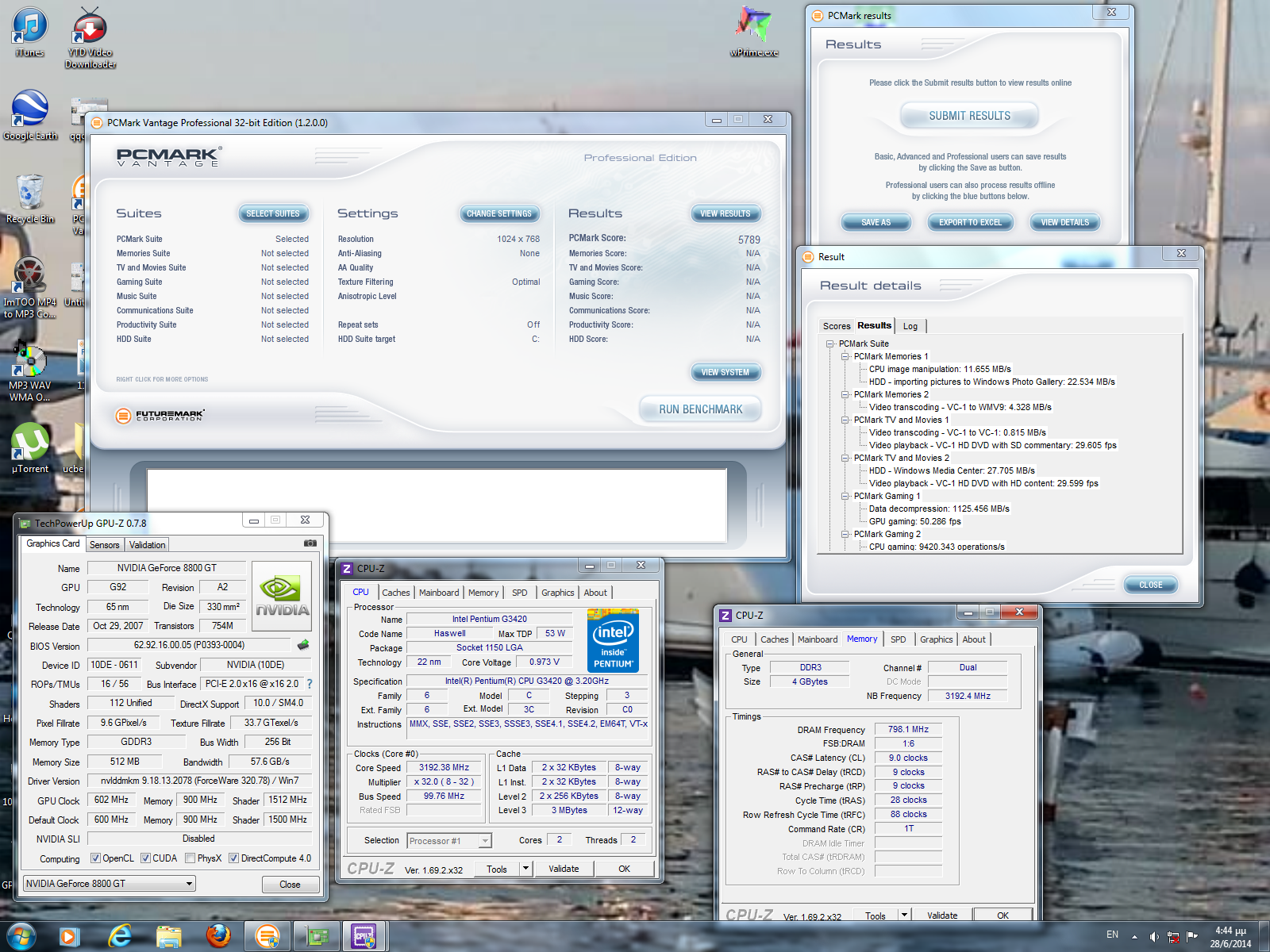Screen dimensions: 1270x952
Task: Collapse the PCMark Memories 1 node
Action: 845,356
